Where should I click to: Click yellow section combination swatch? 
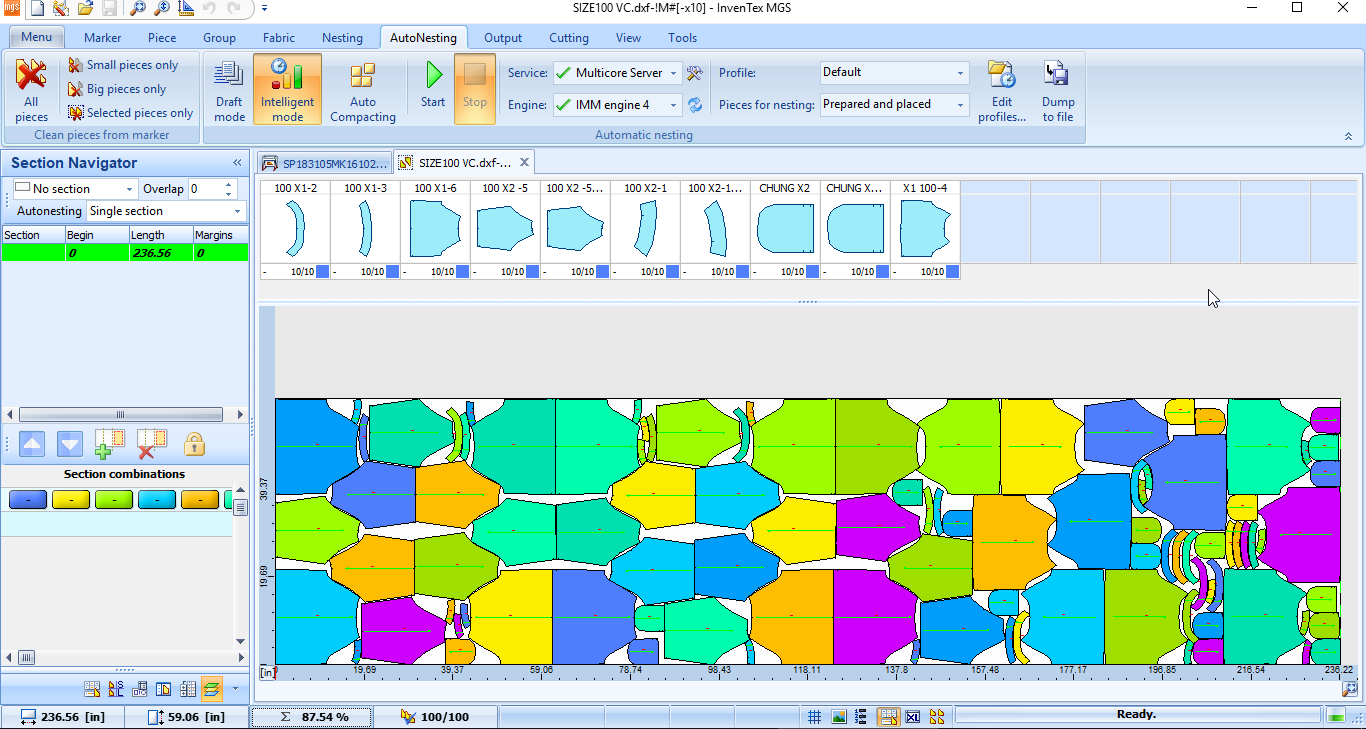click(x=71, y=500)
